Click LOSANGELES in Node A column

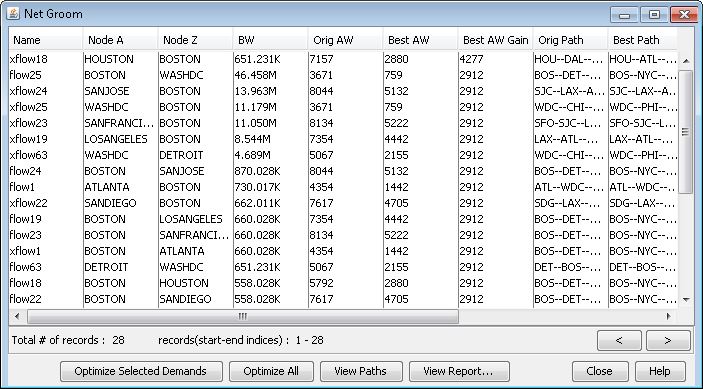click(x=116, y=139)
